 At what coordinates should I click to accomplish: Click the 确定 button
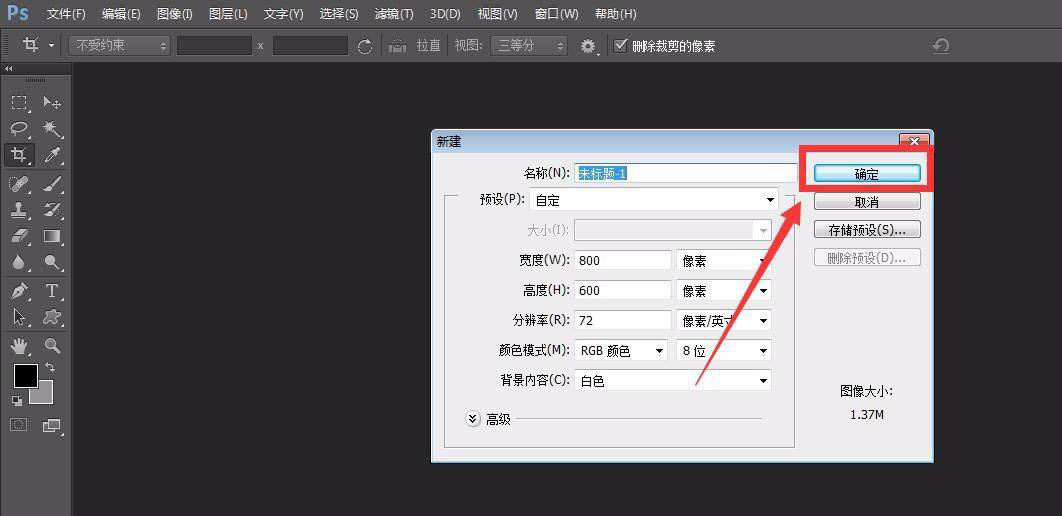coord(866,174)
